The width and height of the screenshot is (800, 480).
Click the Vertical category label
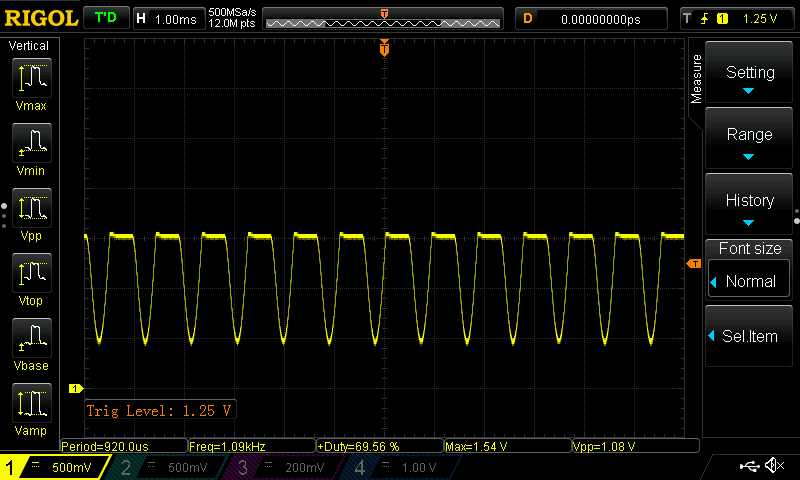(x=29, y=46)
